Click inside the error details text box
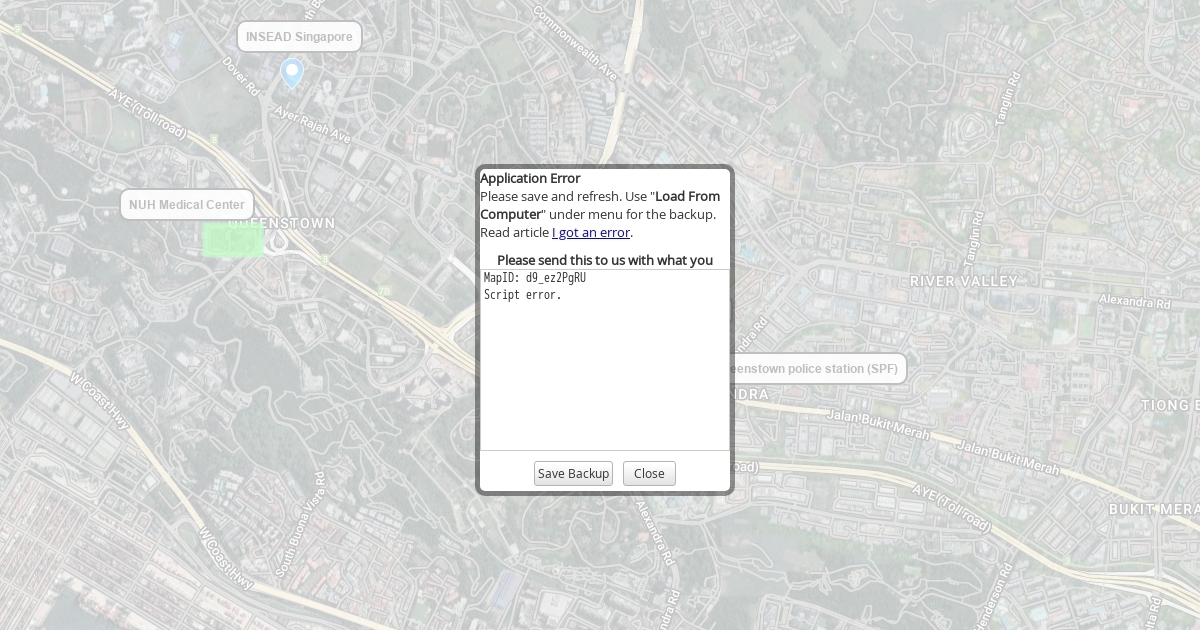The image size is (1200, 630). [604, 370]
